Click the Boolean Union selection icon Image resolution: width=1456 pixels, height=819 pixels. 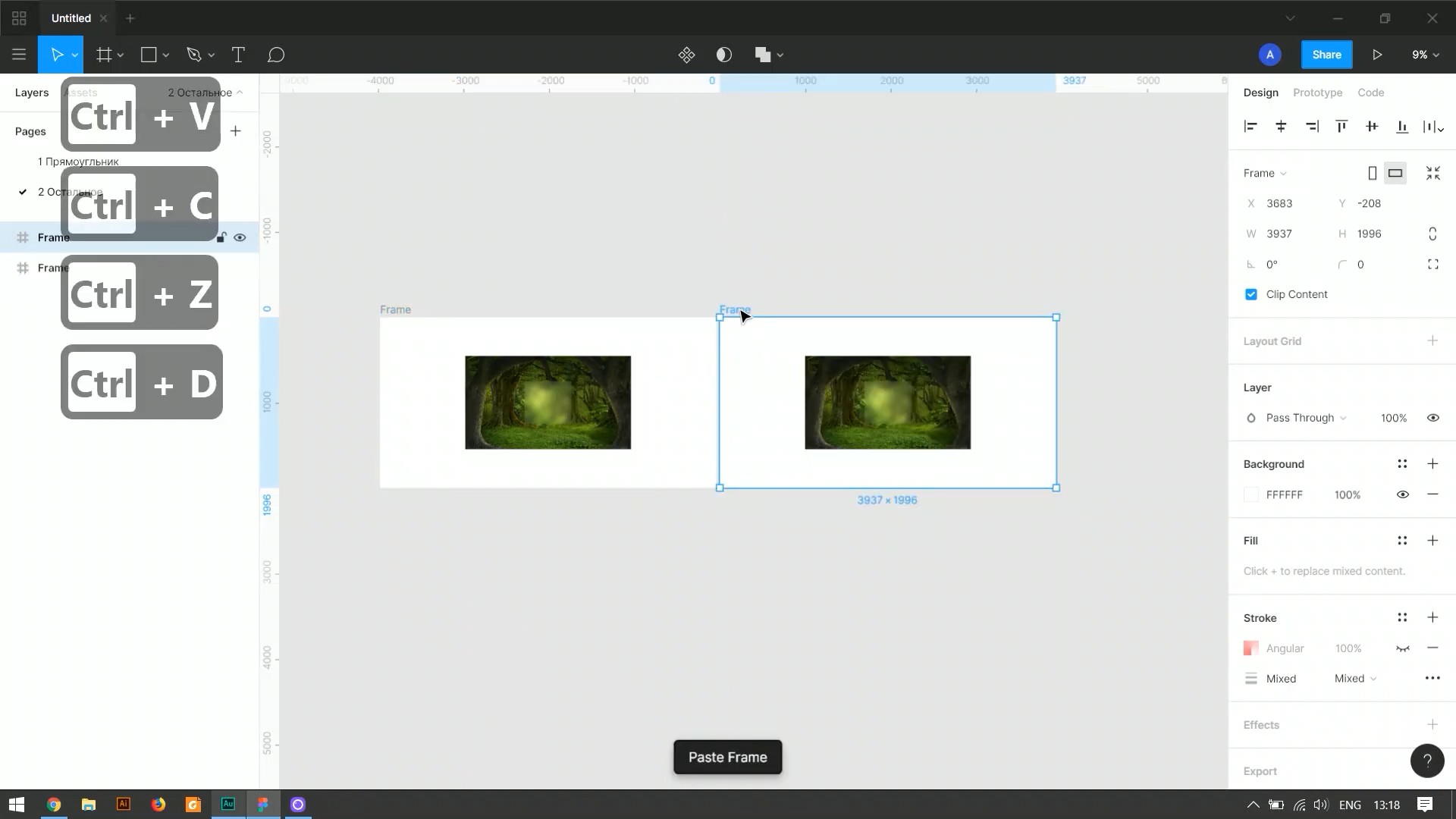[x=763, y=55]
